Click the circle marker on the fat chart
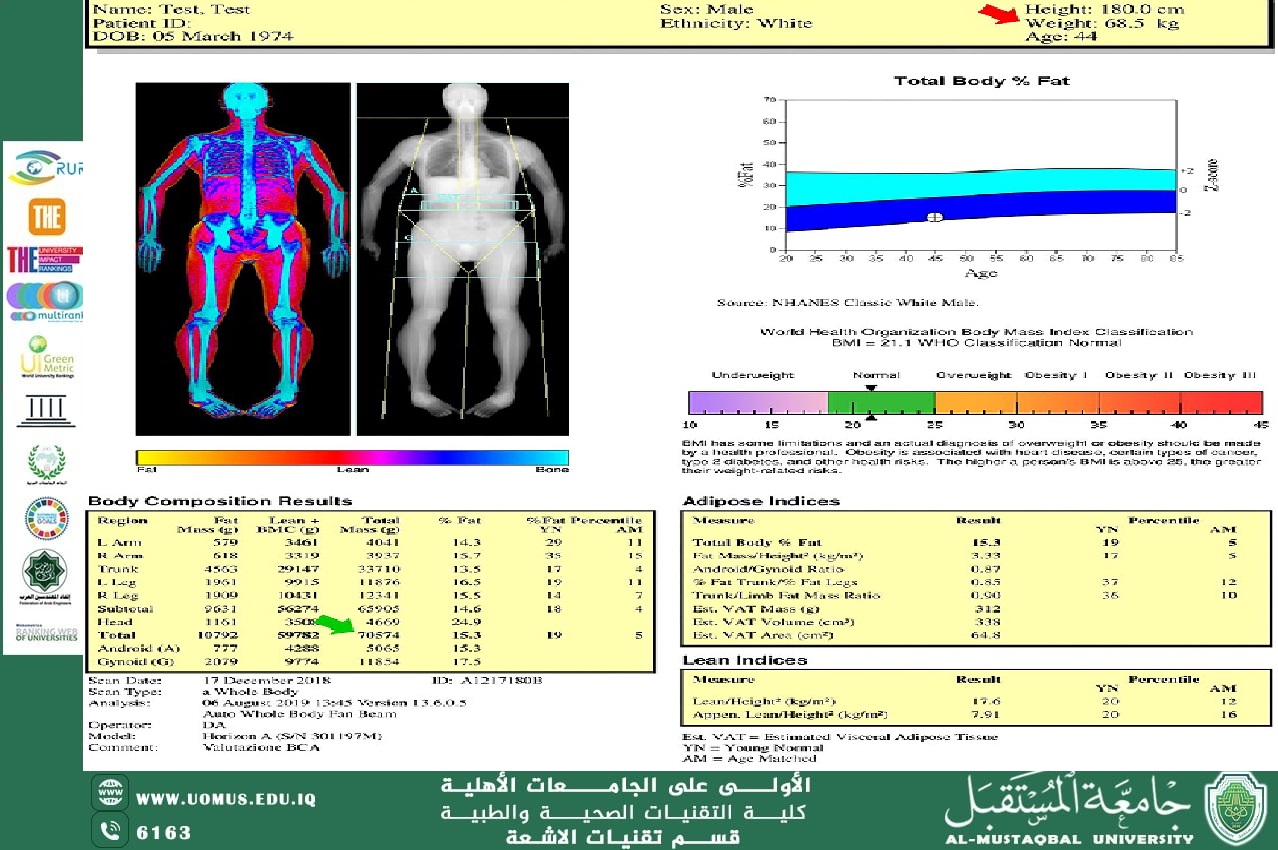This screenshot has width=1278, height=850. [935, 217]
